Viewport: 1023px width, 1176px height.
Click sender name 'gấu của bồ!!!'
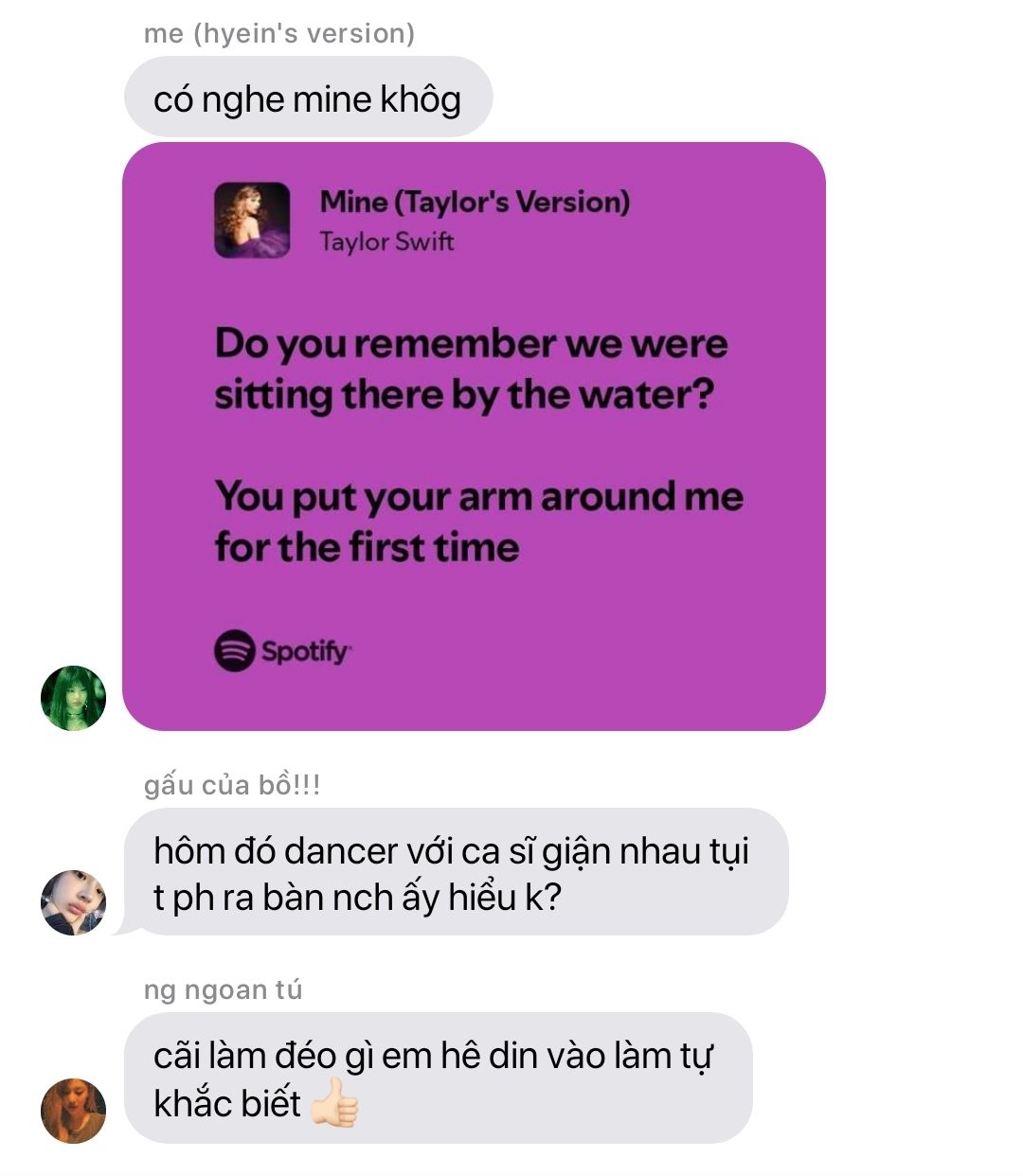[x=232, y=785]
